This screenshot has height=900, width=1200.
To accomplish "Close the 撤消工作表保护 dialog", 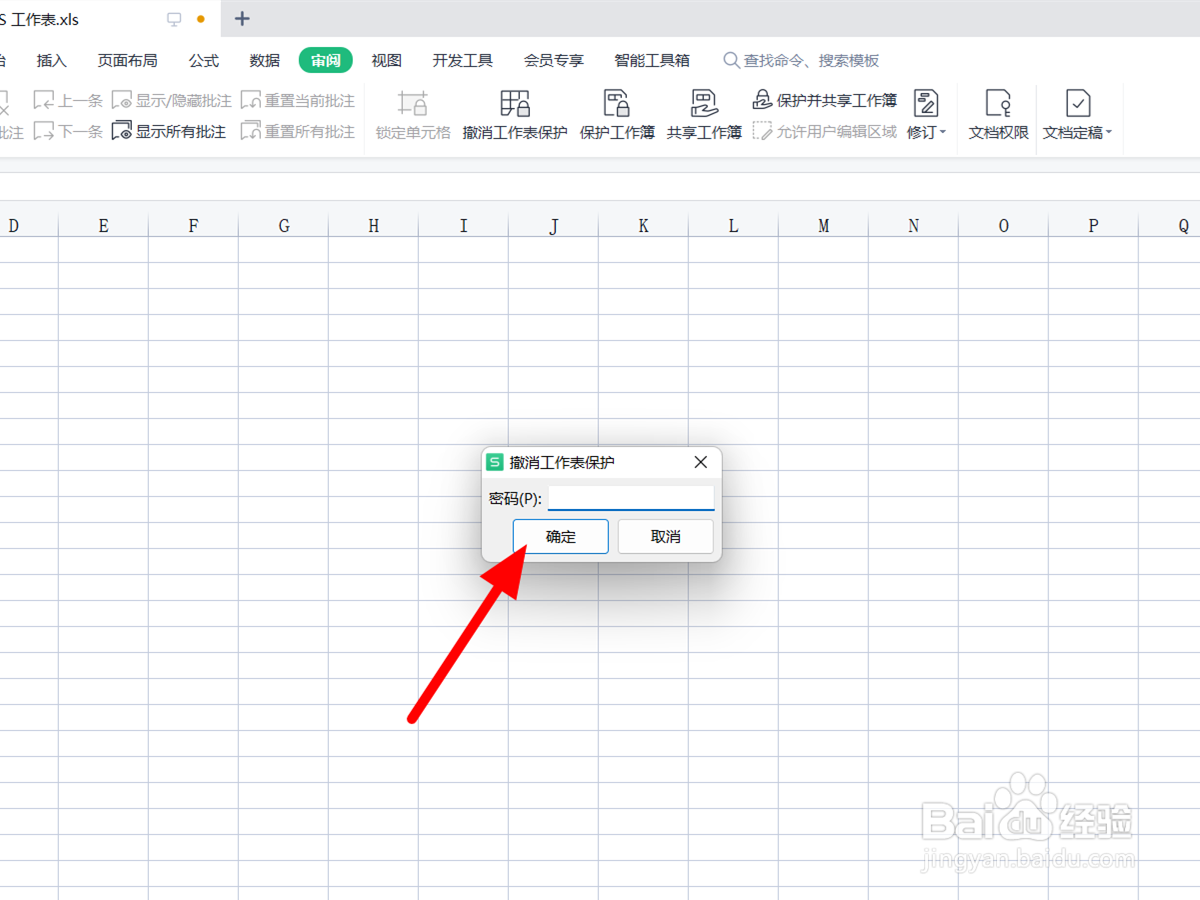I will 701,462.
